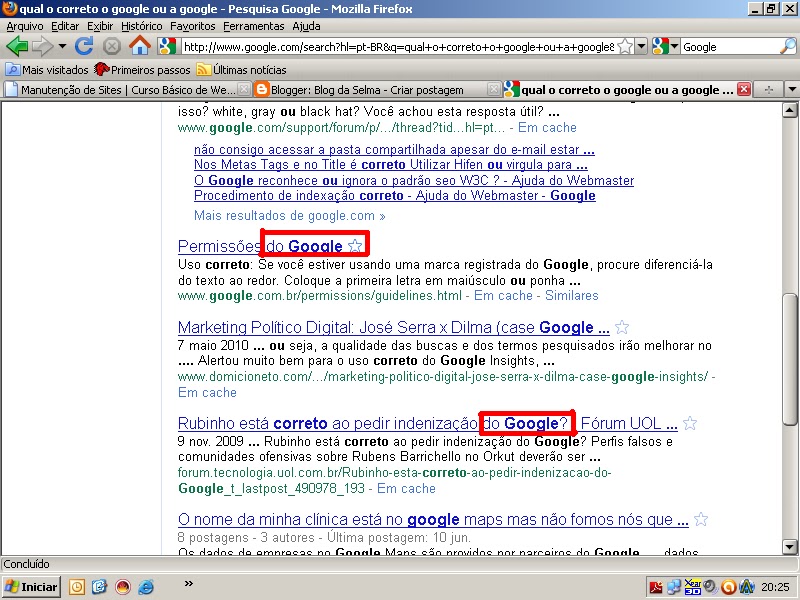Close the Manutenção de Sites tab

point(244,89)
